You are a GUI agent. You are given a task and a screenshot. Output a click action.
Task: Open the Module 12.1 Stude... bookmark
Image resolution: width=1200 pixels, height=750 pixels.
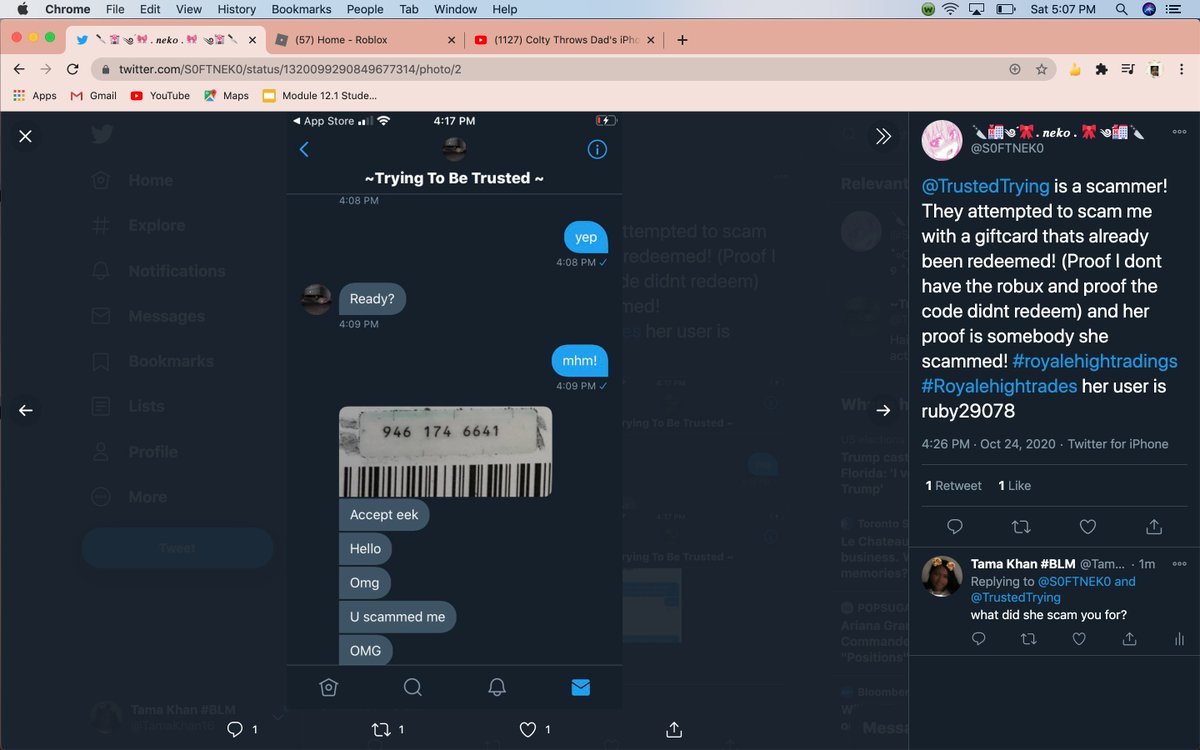click(320, 96)
